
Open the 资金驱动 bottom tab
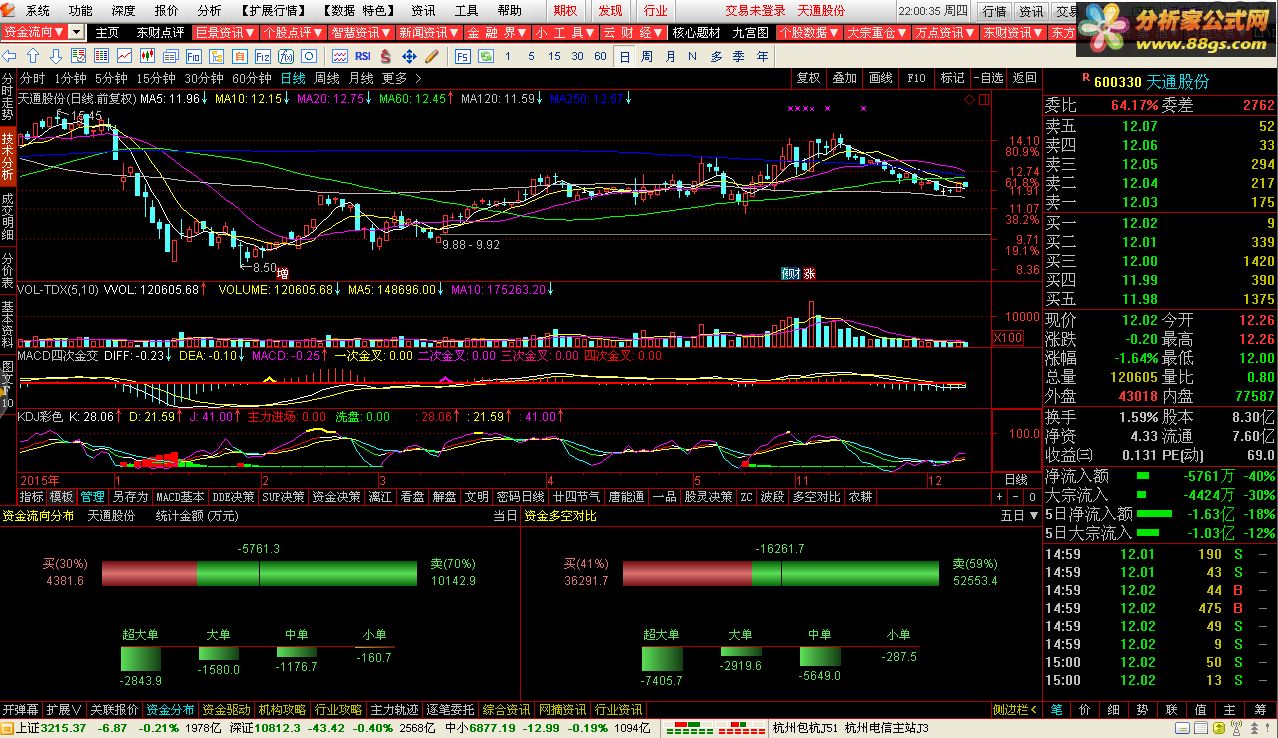227,709
